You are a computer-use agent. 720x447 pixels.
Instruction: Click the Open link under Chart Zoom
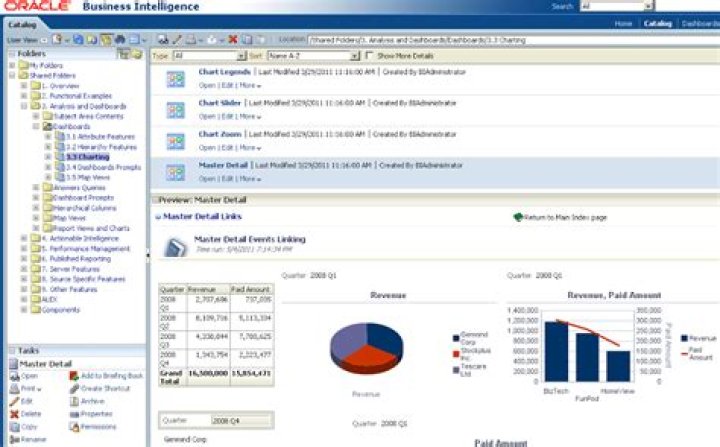click(x=207, y=148)
